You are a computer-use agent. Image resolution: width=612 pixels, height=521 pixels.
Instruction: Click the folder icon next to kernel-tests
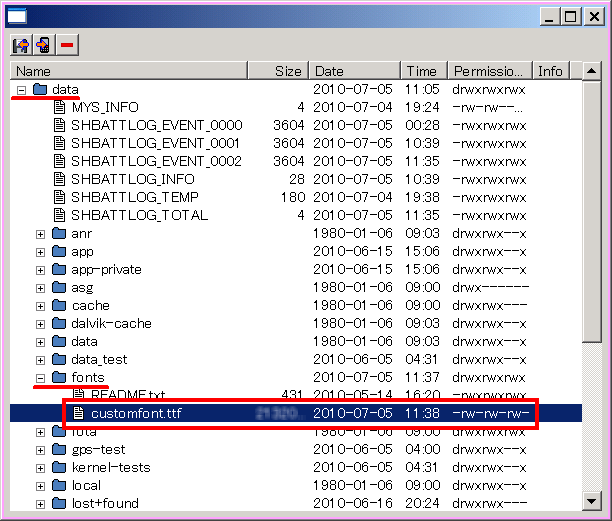[x=59, y=467]
